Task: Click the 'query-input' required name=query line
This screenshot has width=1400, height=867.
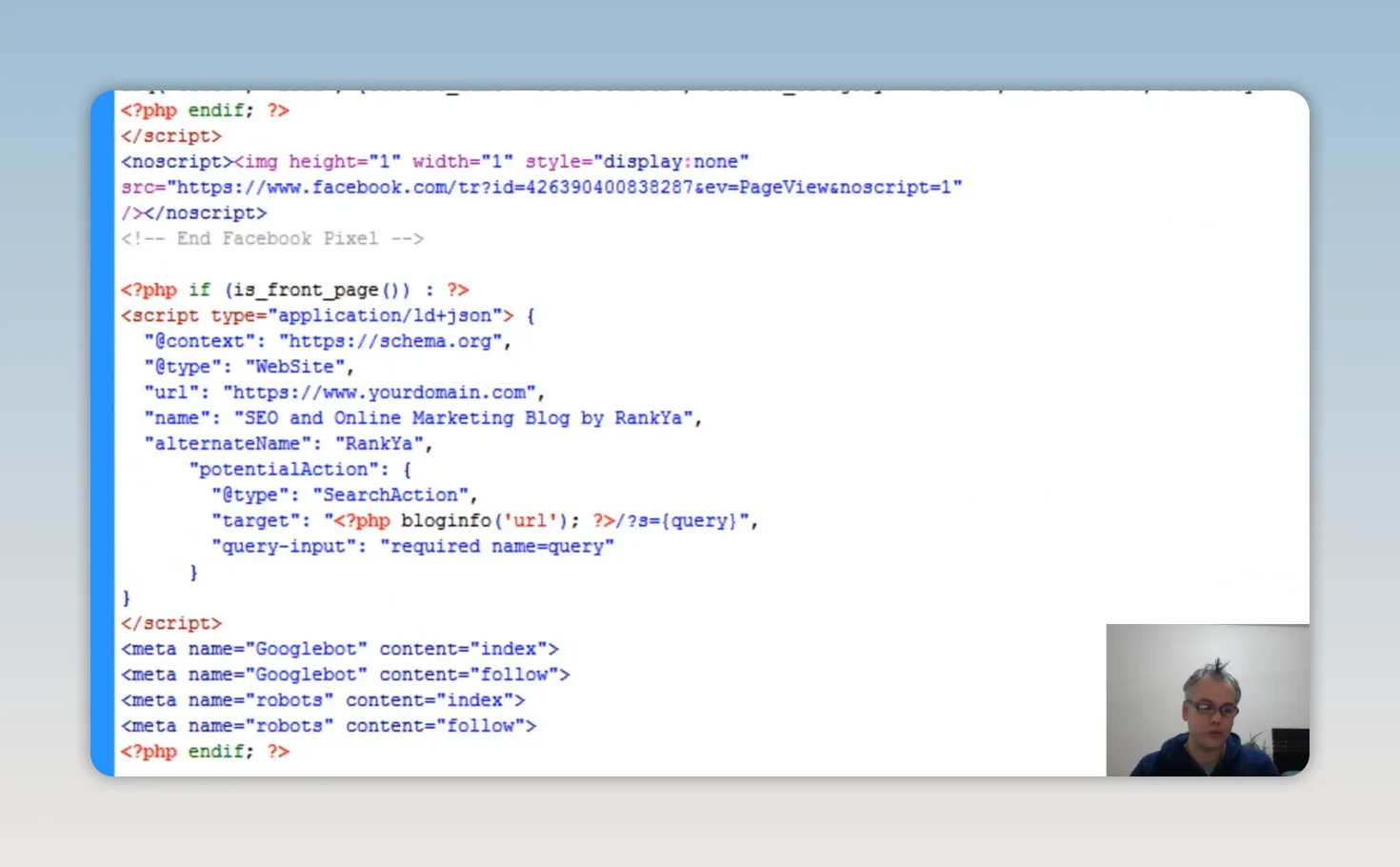Action: coord(413,548)
